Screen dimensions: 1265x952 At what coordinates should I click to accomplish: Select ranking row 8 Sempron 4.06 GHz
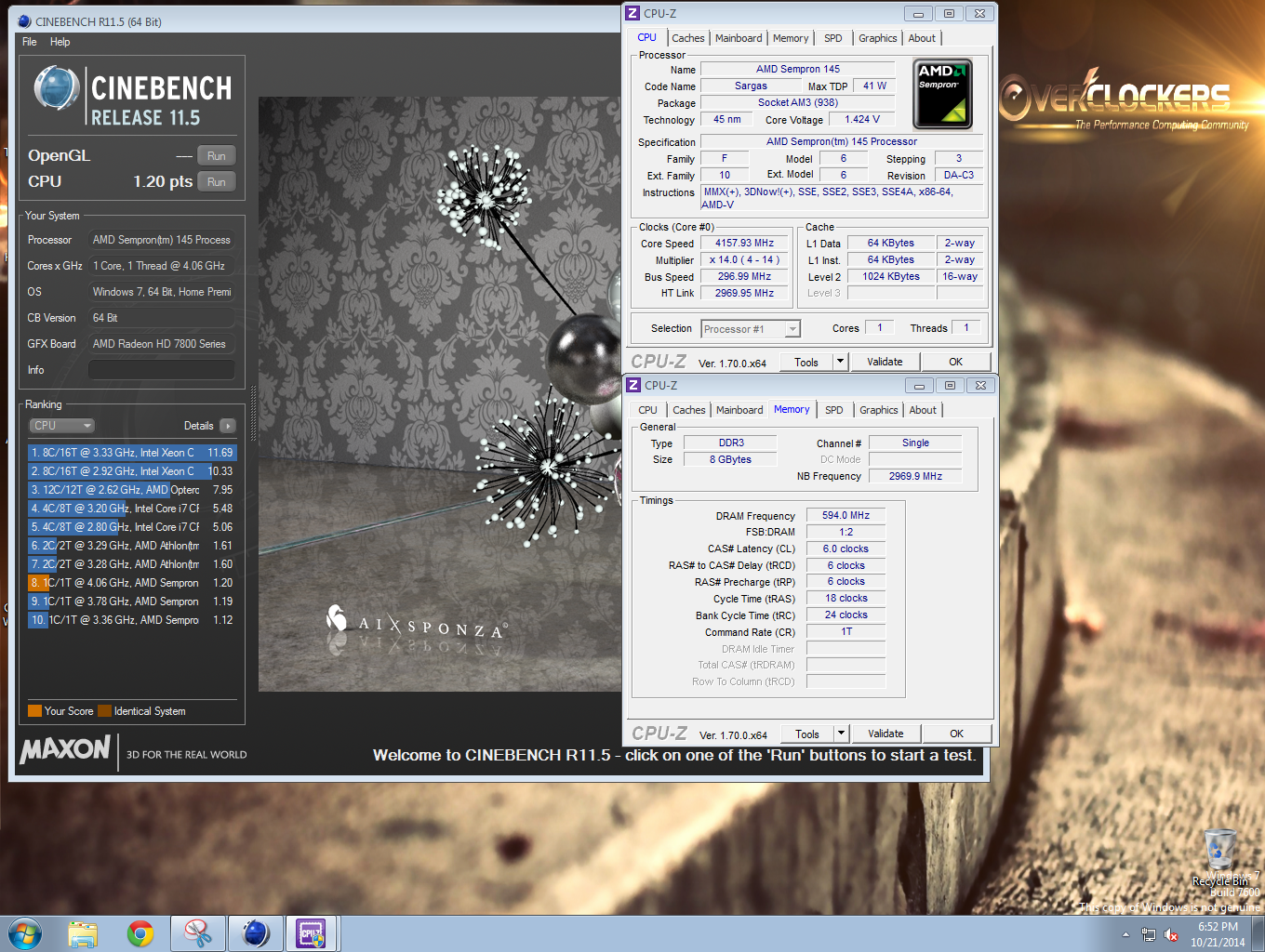tap(132, 583)
